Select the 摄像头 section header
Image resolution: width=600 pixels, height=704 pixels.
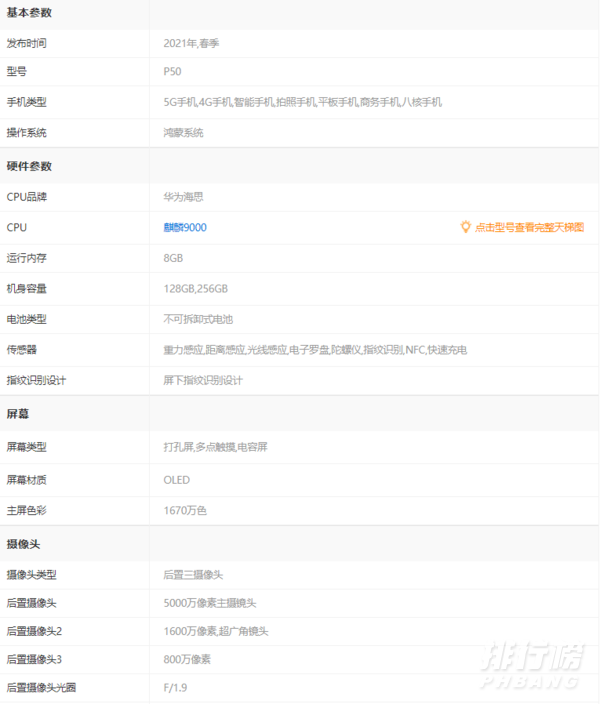tap(23, 544)
